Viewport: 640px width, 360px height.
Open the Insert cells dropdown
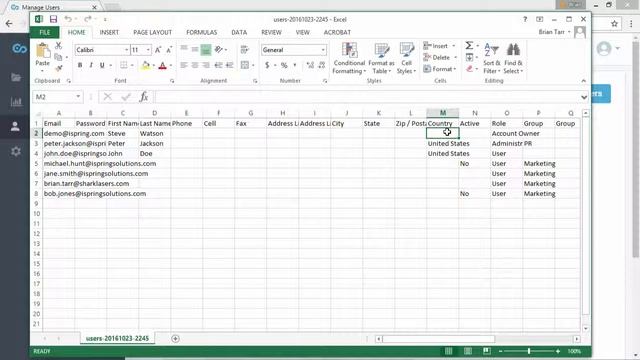click(x=453, y=46)
